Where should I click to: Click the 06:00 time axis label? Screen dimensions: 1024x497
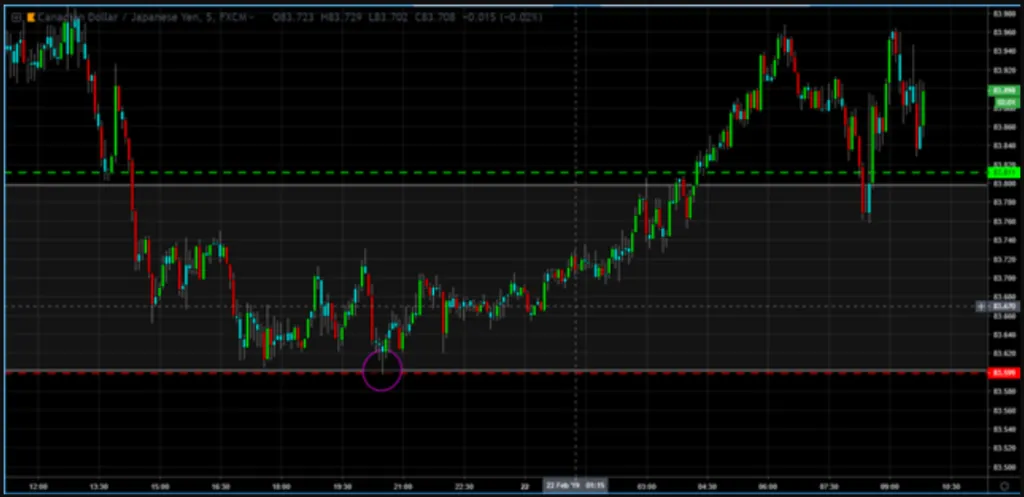click(x=768, y=487)
